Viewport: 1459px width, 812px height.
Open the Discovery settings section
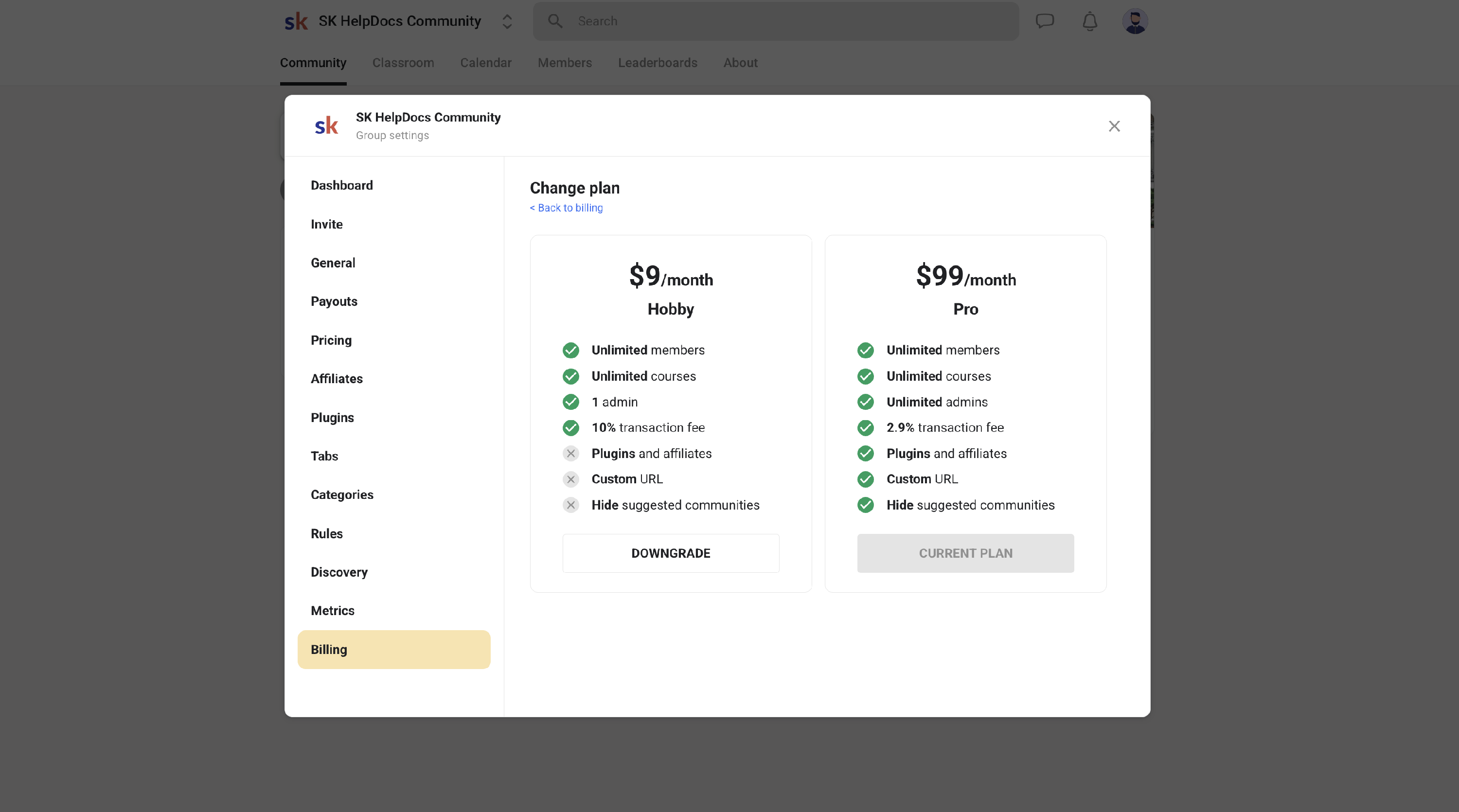[x=338, y=572]
